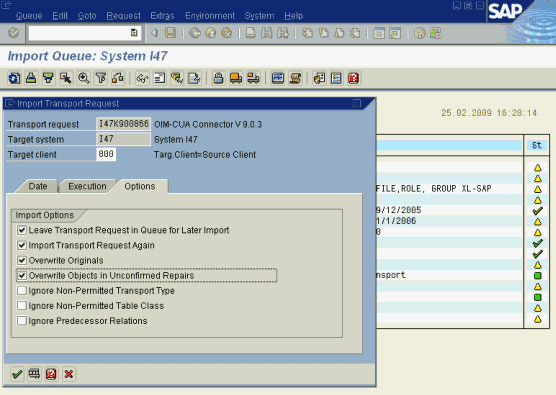Go to First Page icon
This screenshot has height=395, width=556.
tap(307, 33)
